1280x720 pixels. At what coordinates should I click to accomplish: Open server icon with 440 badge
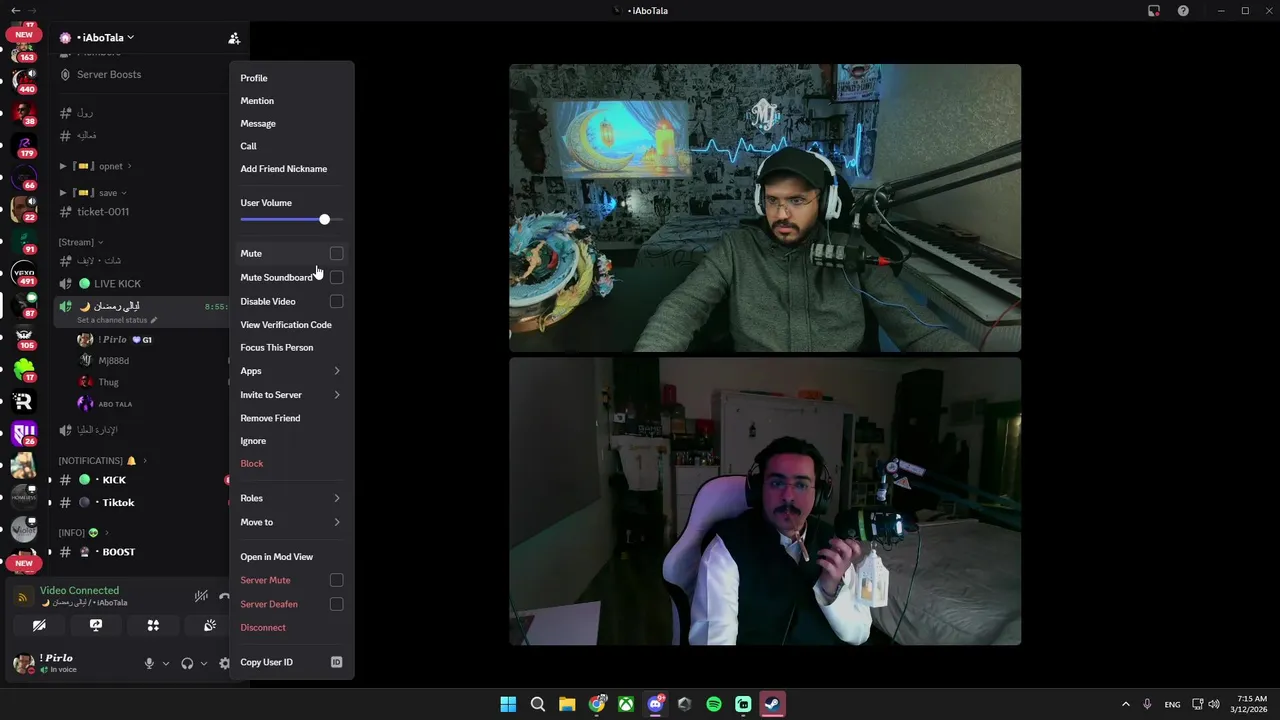[23, 81]
